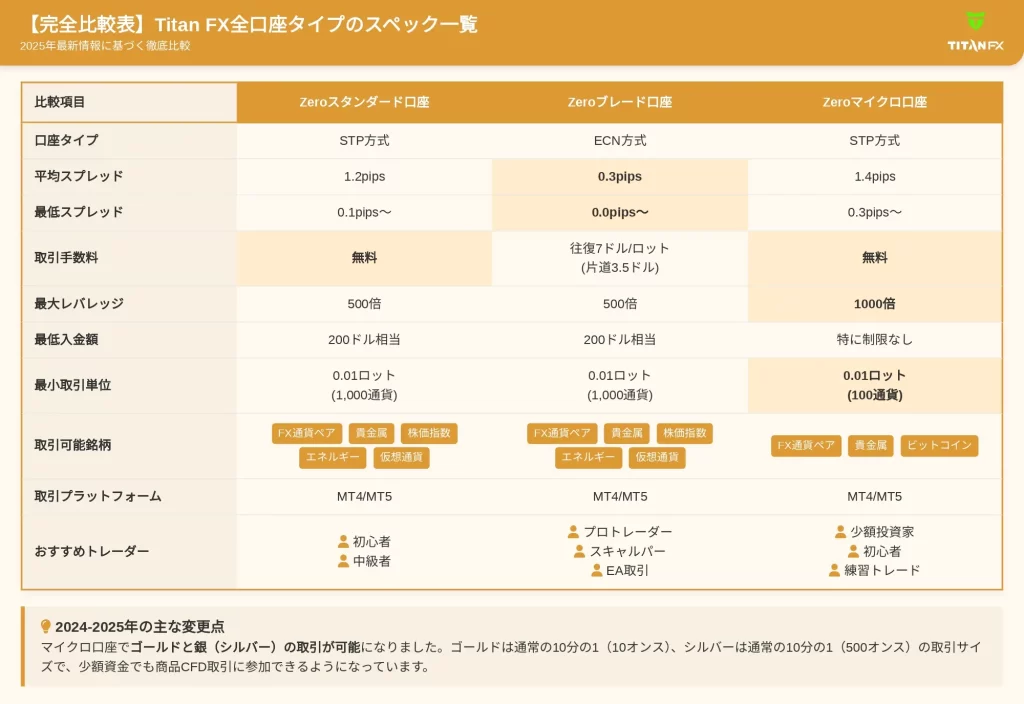Click the ECN方式 cell
1024x704 pixels.
(620, 140)
